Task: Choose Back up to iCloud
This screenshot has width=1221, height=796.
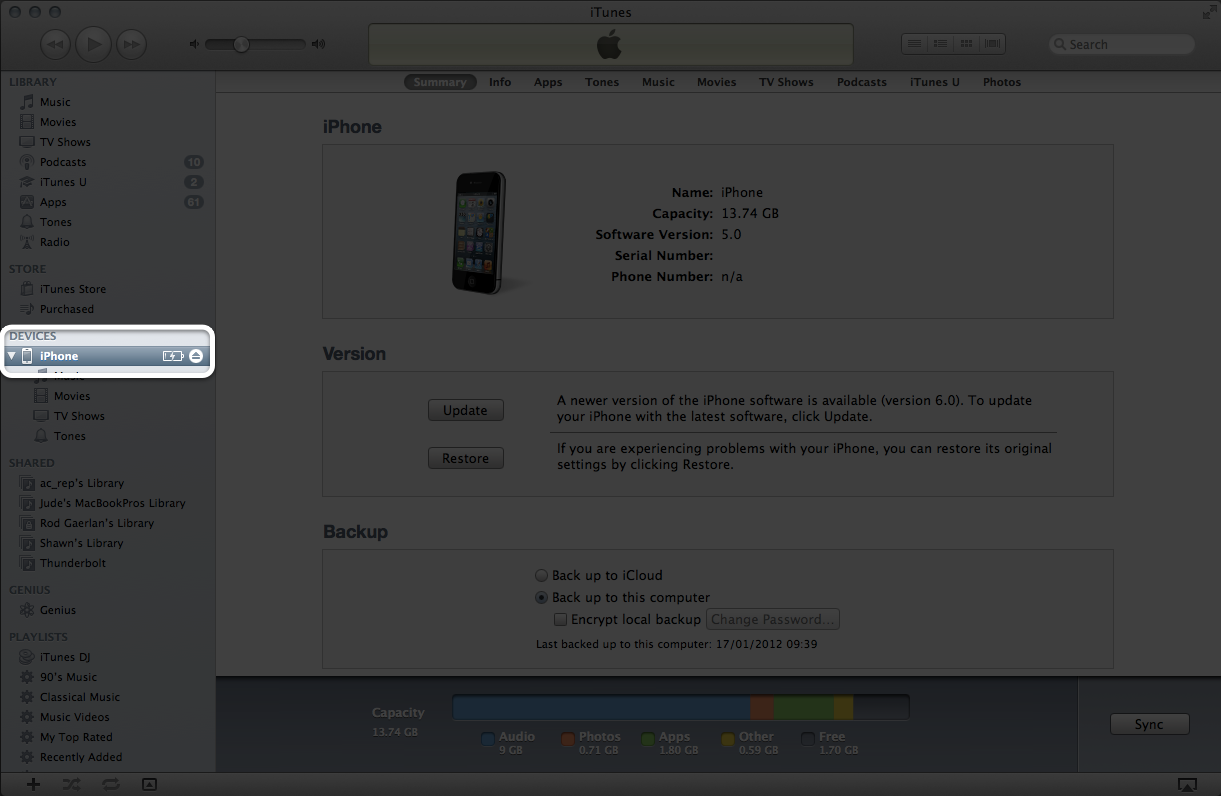Action: click(542, 576)
